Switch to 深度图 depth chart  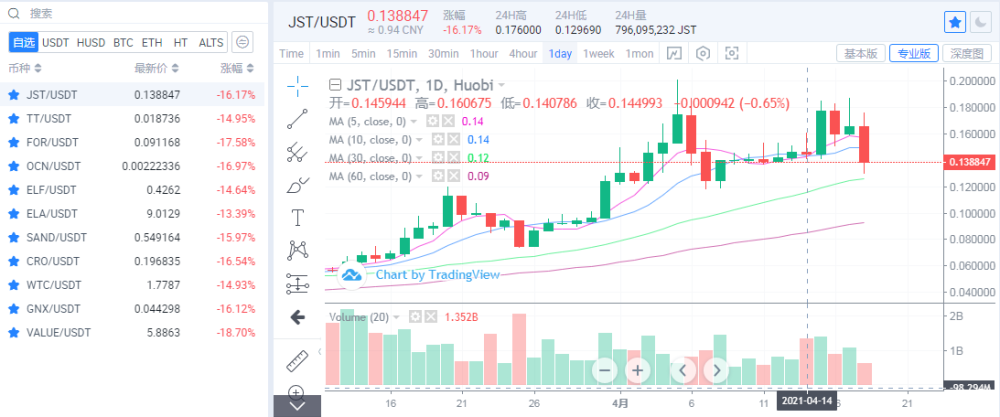point(966,54)
